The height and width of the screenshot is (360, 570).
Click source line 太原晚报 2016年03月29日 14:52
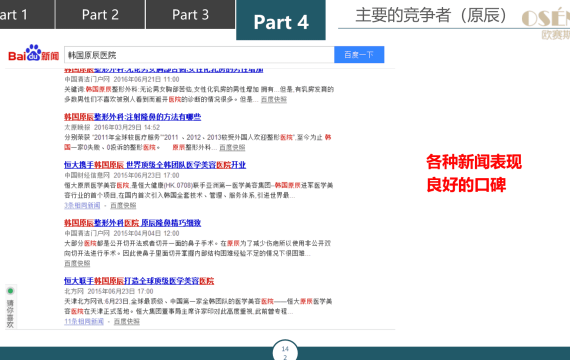tap(112, 128)
